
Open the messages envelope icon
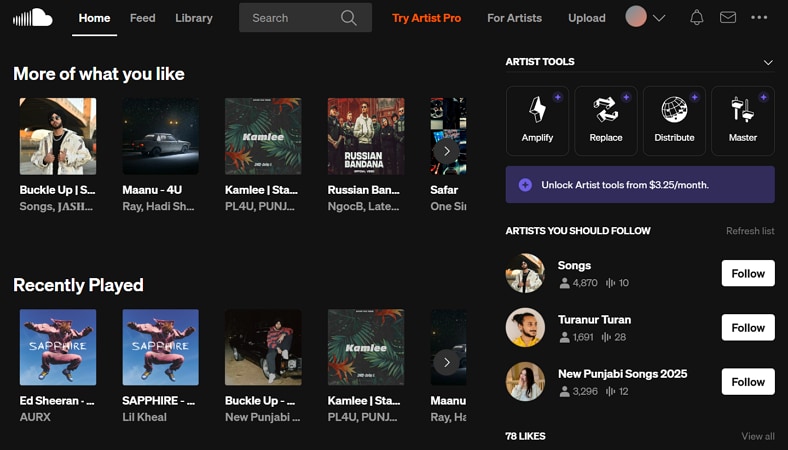click(728, 18)
